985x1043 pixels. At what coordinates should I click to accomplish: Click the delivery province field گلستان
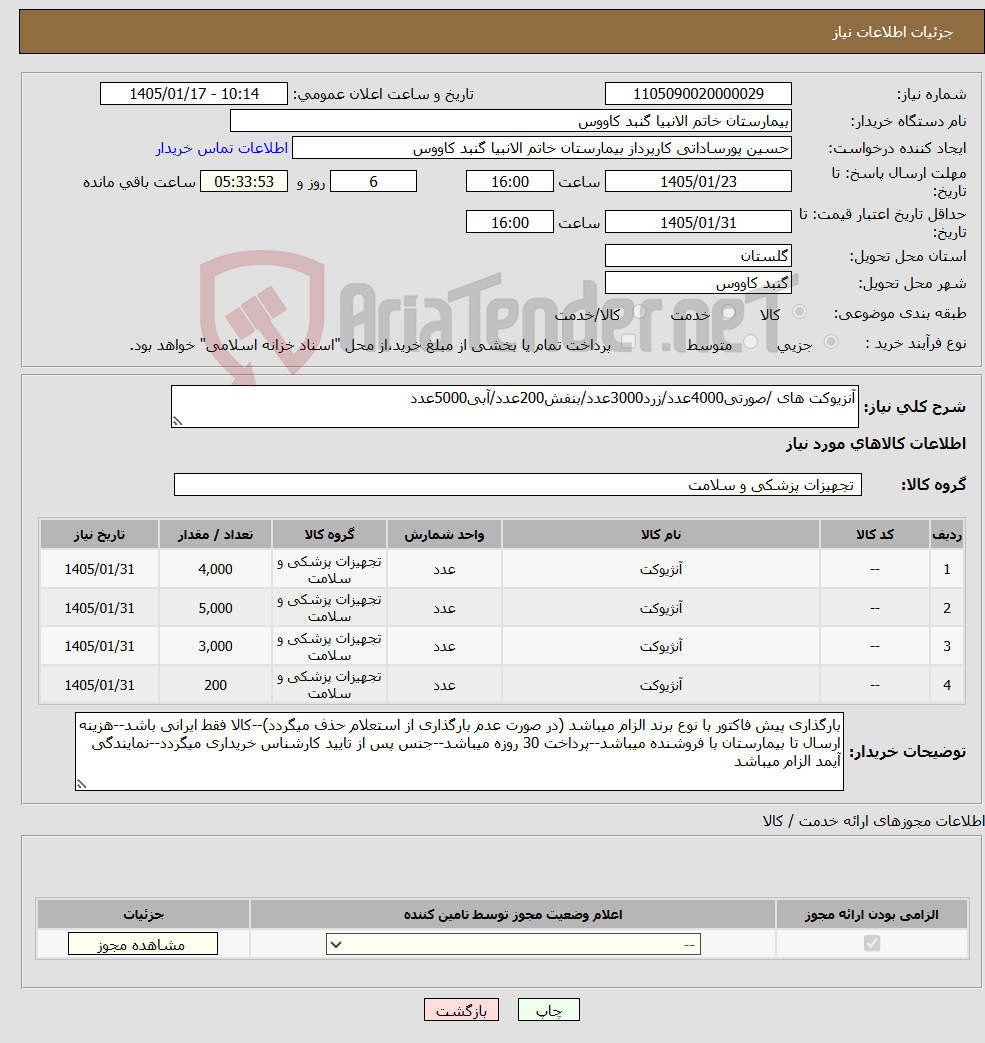pyautogui.click(x=698, y=255)
